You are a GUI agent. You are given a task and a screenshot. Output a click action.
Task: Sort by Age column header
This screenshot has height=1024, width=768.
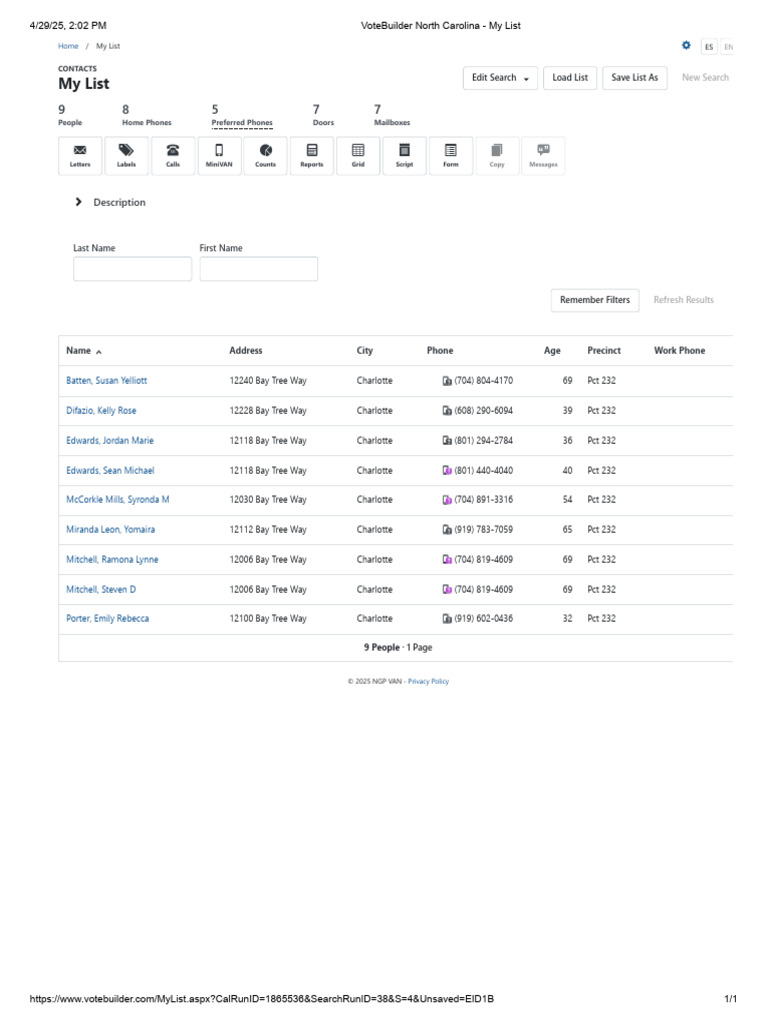pyautogui.click(x=552, y=351)
